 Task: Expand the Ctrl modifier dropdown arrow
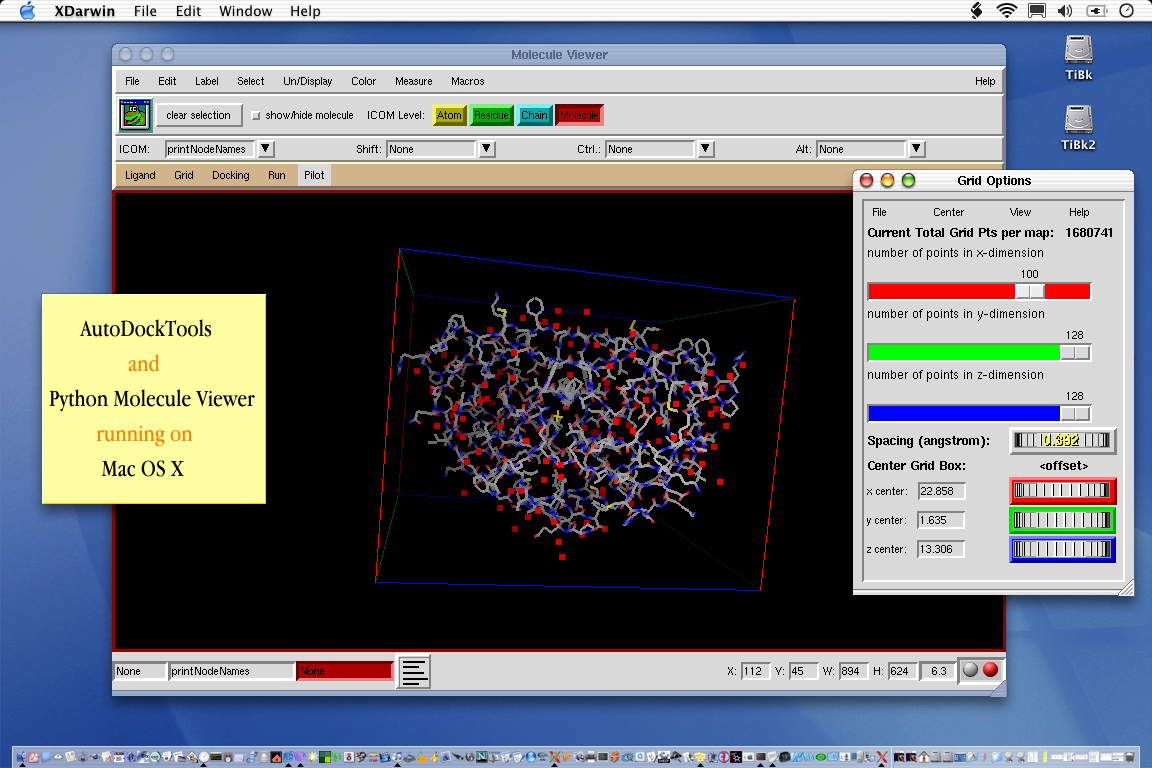coord(705,149)
